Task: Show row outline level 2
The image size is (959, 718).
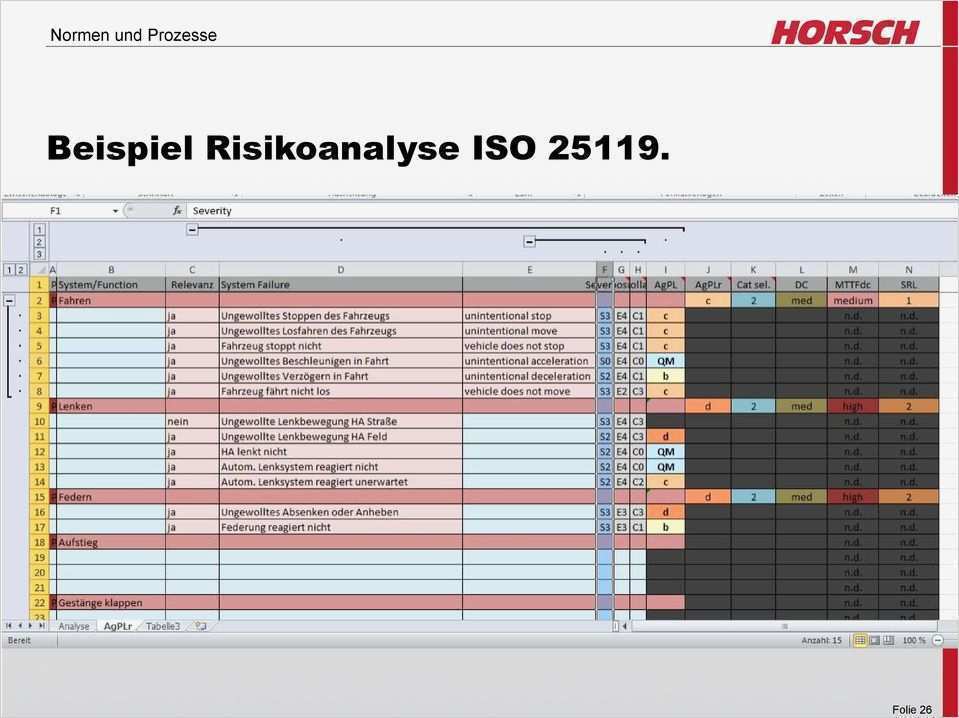Action: [x=21, y=270]
